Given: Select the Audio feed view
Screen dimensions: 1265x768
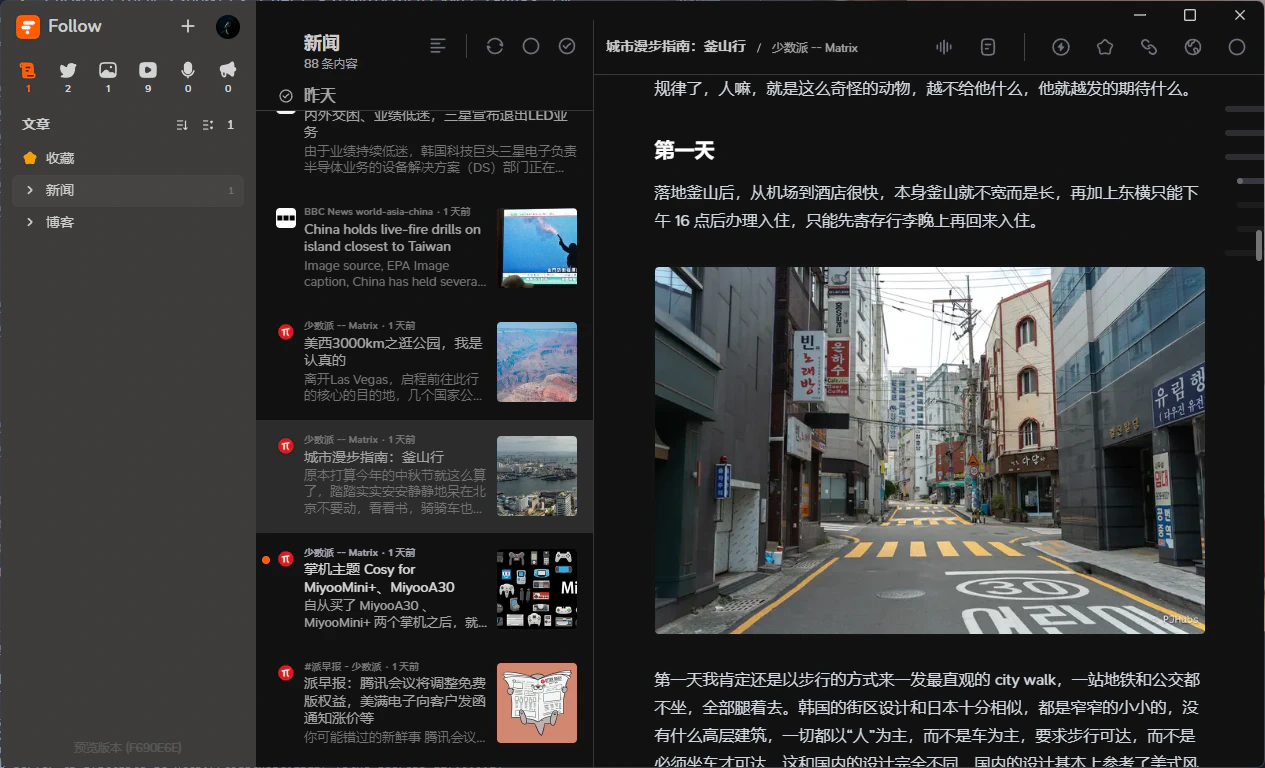Looking at the screenshot, I should [188, 70].
